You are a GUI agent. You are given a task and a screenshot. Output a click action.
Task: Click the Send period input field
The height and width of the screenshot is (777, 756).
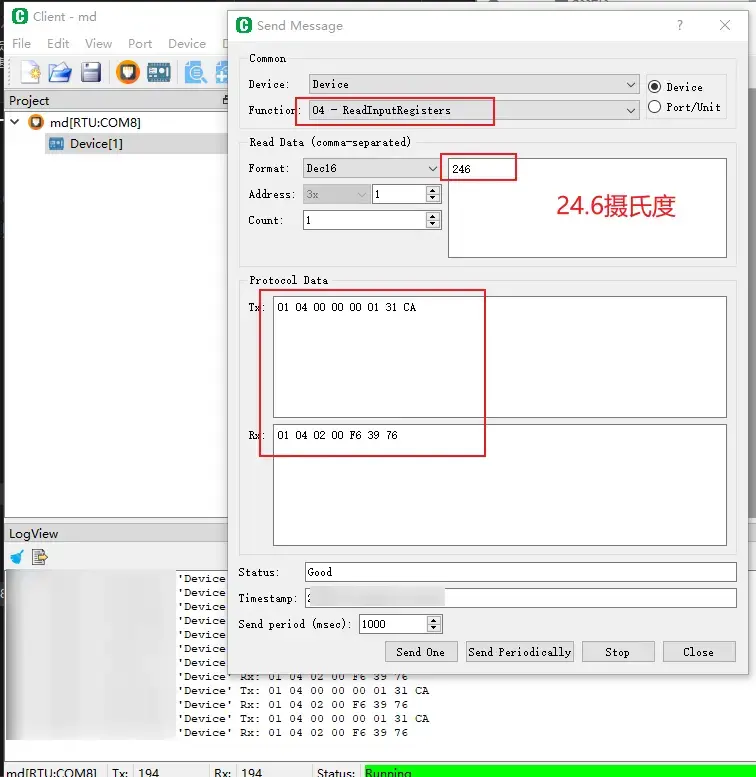[392, 624]
